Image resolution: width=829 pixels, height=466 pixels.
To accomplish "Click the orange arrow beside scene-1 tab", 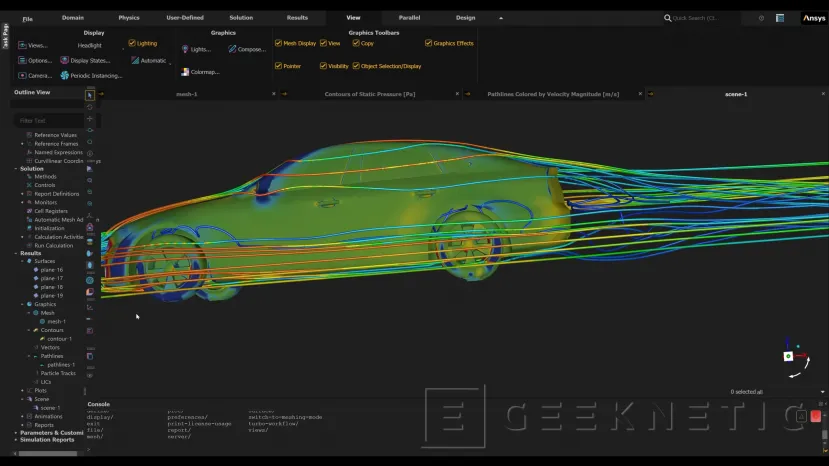I will (651, 94).
